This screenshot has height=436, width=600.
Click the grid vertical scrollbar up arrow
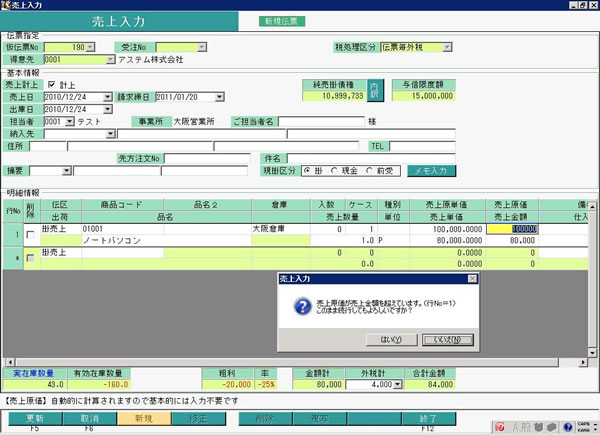[592, 206]
